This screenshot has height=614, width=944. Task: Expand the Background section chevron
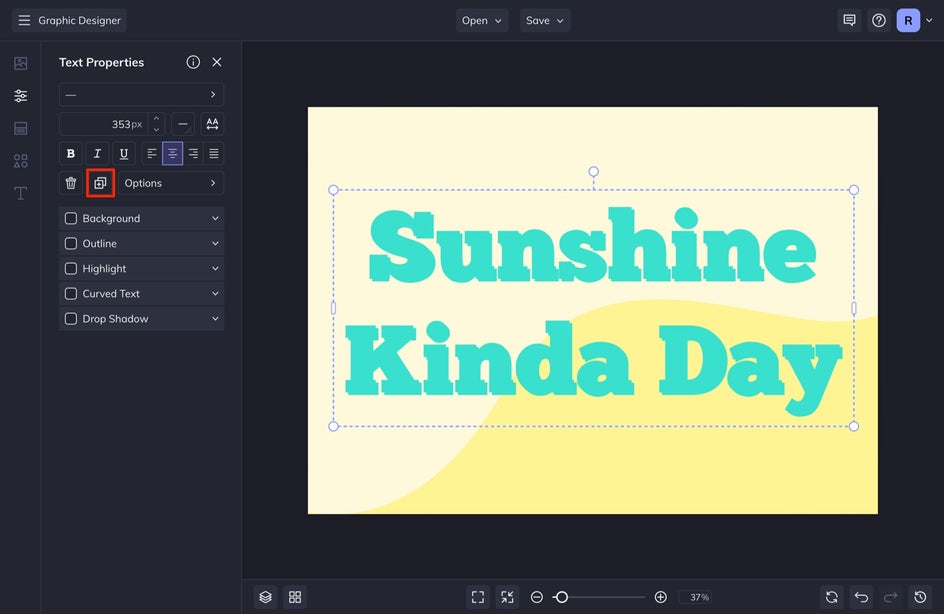tap(215, 219)
